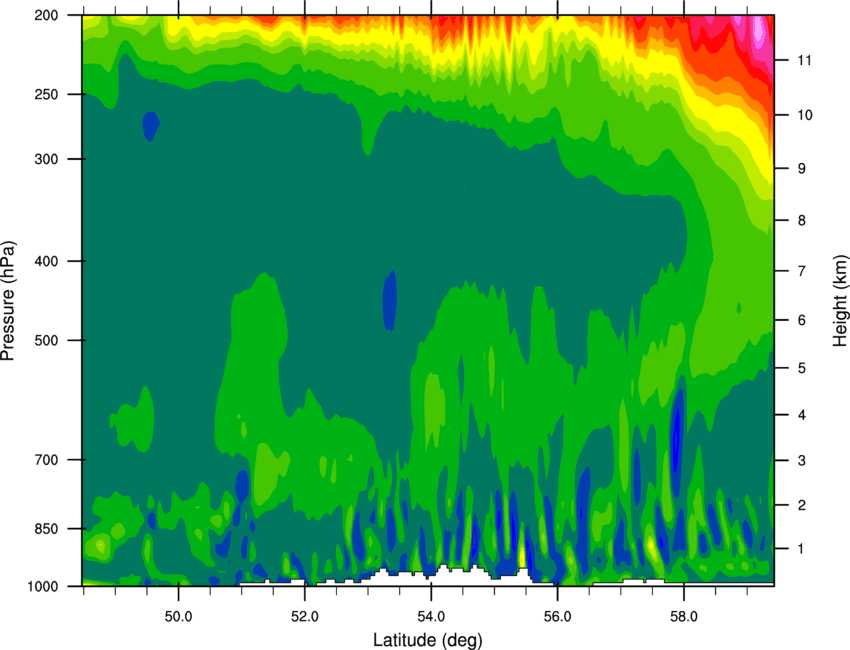Viewport: 850px width, 650px height.
Task: Click the 54.0 latitude tick label
Action: [x=431, y=617]
